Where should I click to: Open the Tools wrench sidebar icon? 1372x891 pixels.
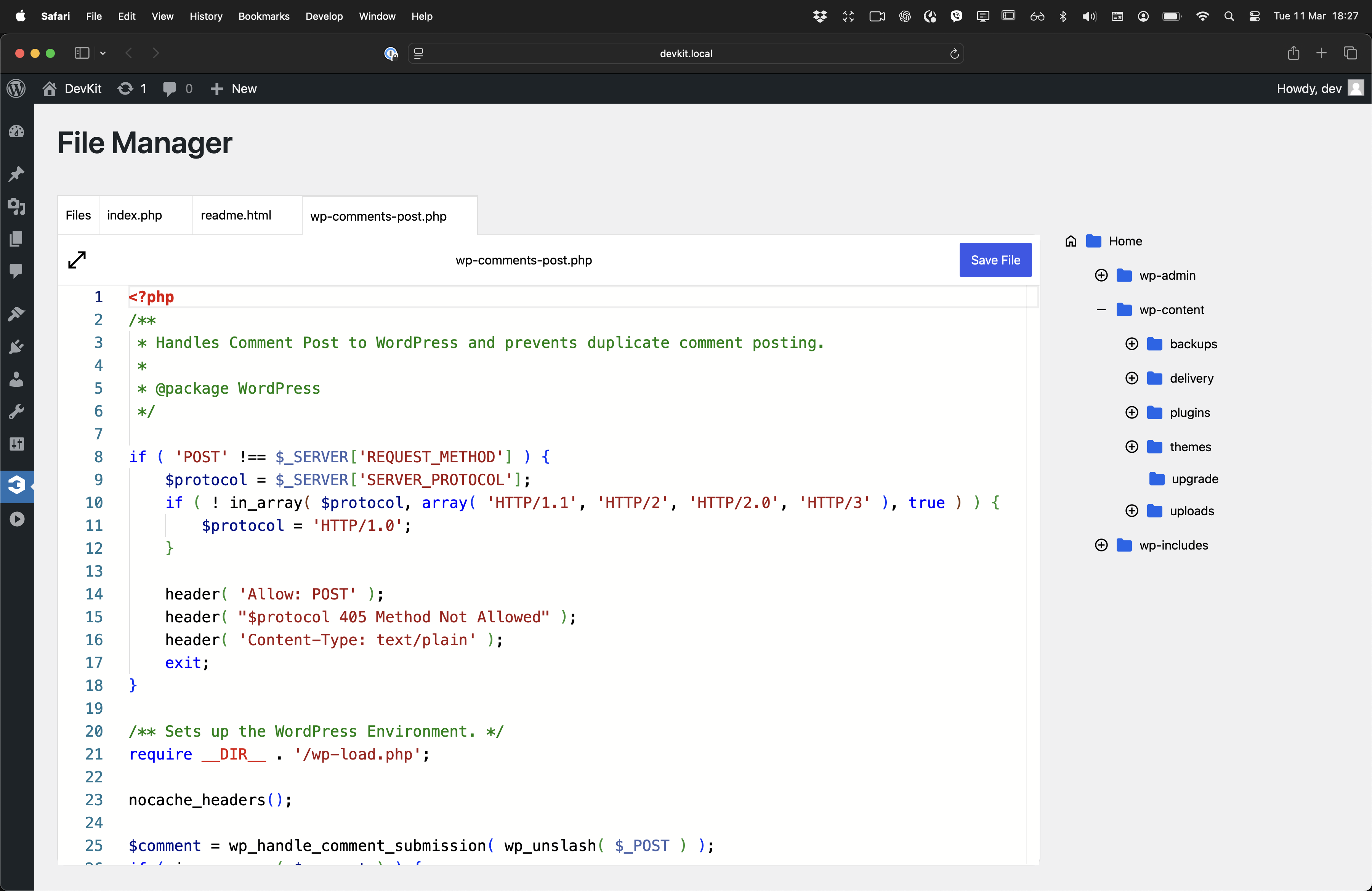pyautogui.click(x=16, y=412)
